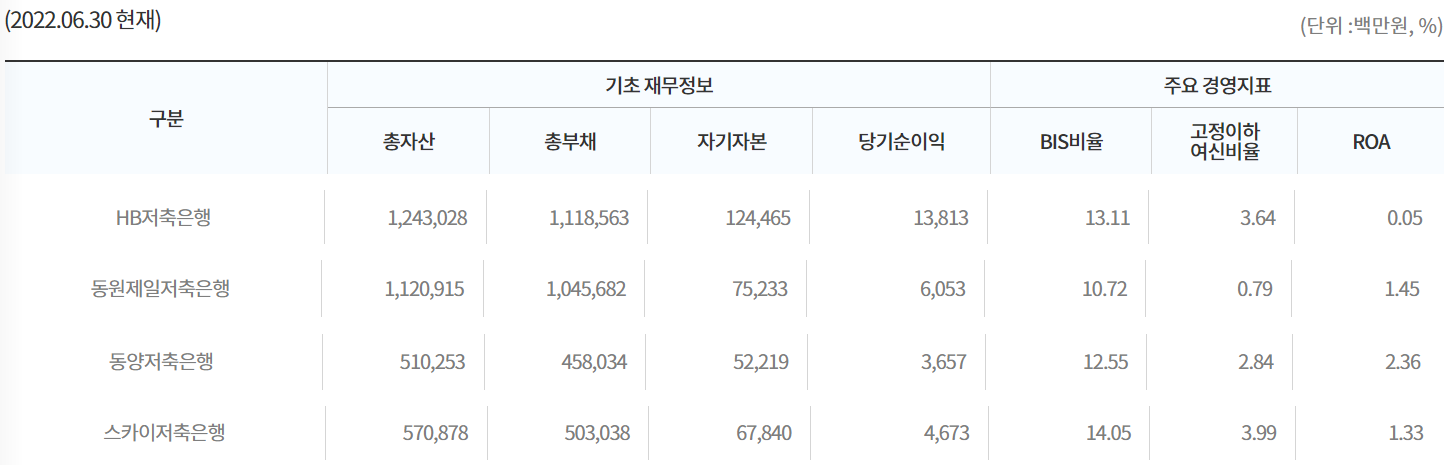Click the 주요 경영지표 group header
The image size is (1447, 465).
(1217, 85)
